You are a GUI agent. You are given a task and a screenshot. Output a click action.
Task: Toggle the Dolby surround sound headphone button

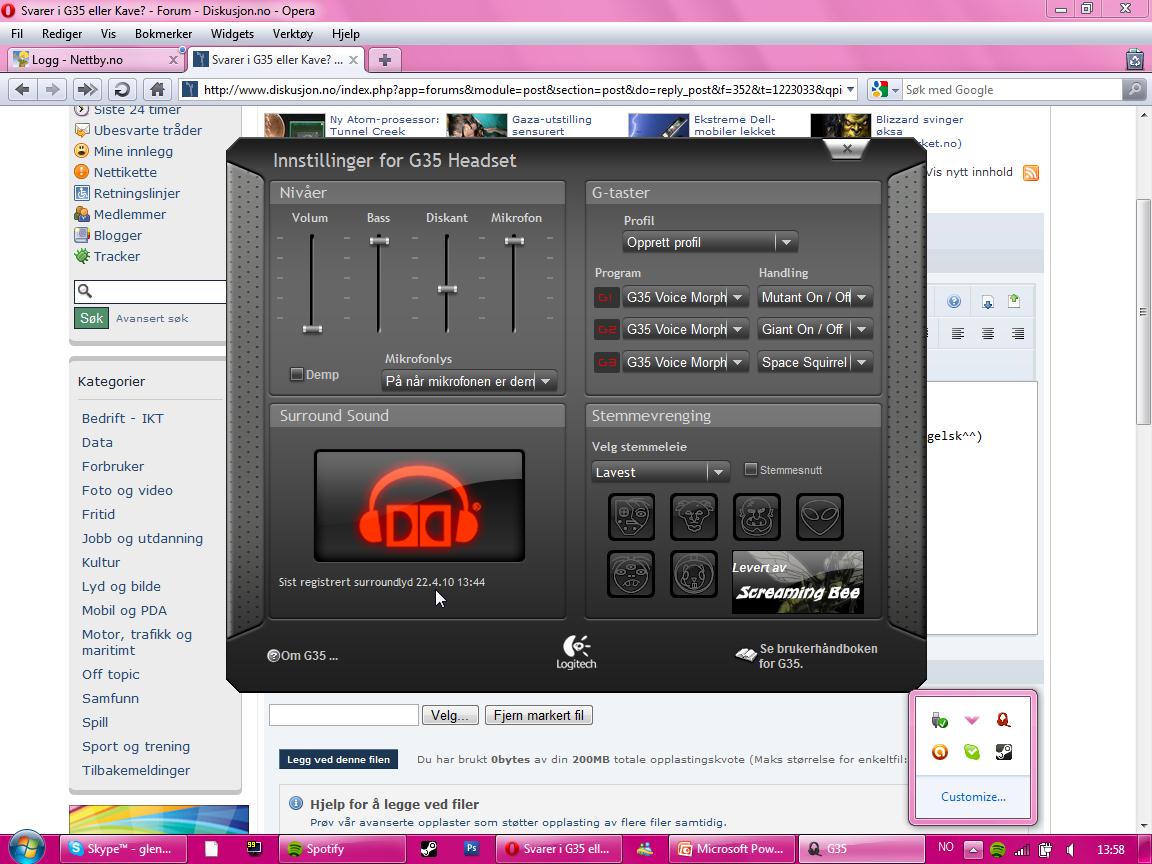point(419,506)
